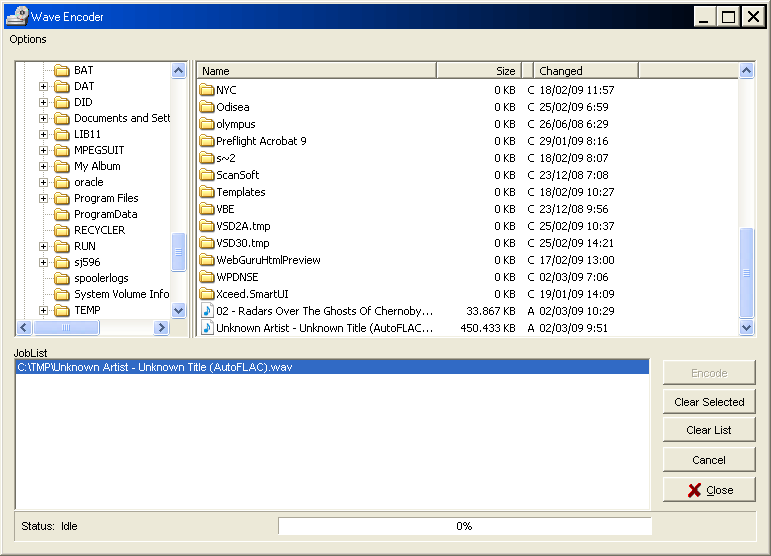Sort file list by Name column header
The image size is (771, 556).
pos(316,71)
